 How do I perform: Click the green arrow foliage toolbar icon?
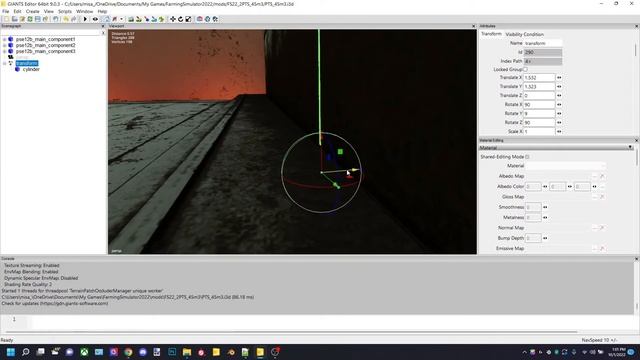[x=162, y=19]
